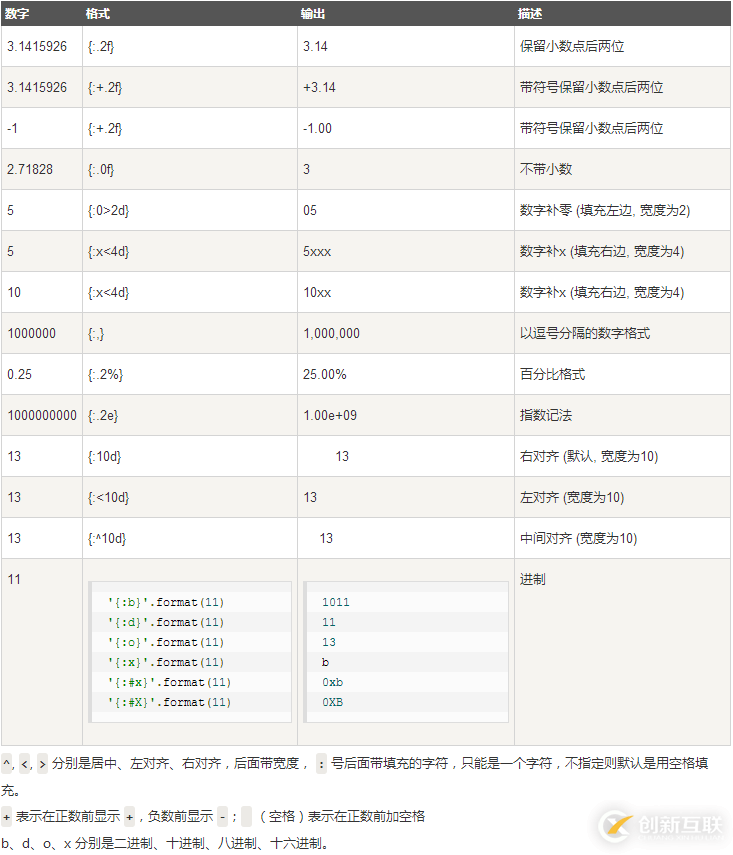Click description 保留小数点后两位
Screen dimensions: 733x855
(x=572, y=46)
